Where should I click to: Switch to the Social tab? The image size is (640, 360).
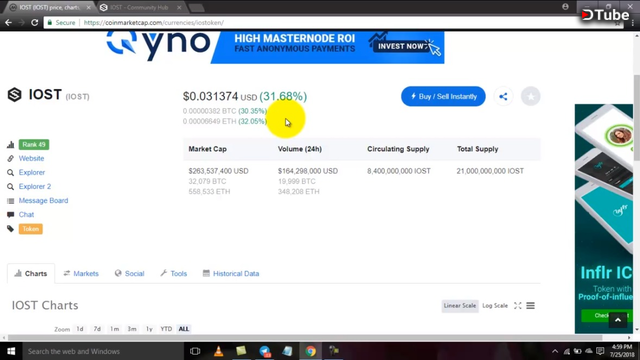click(129, 273)
